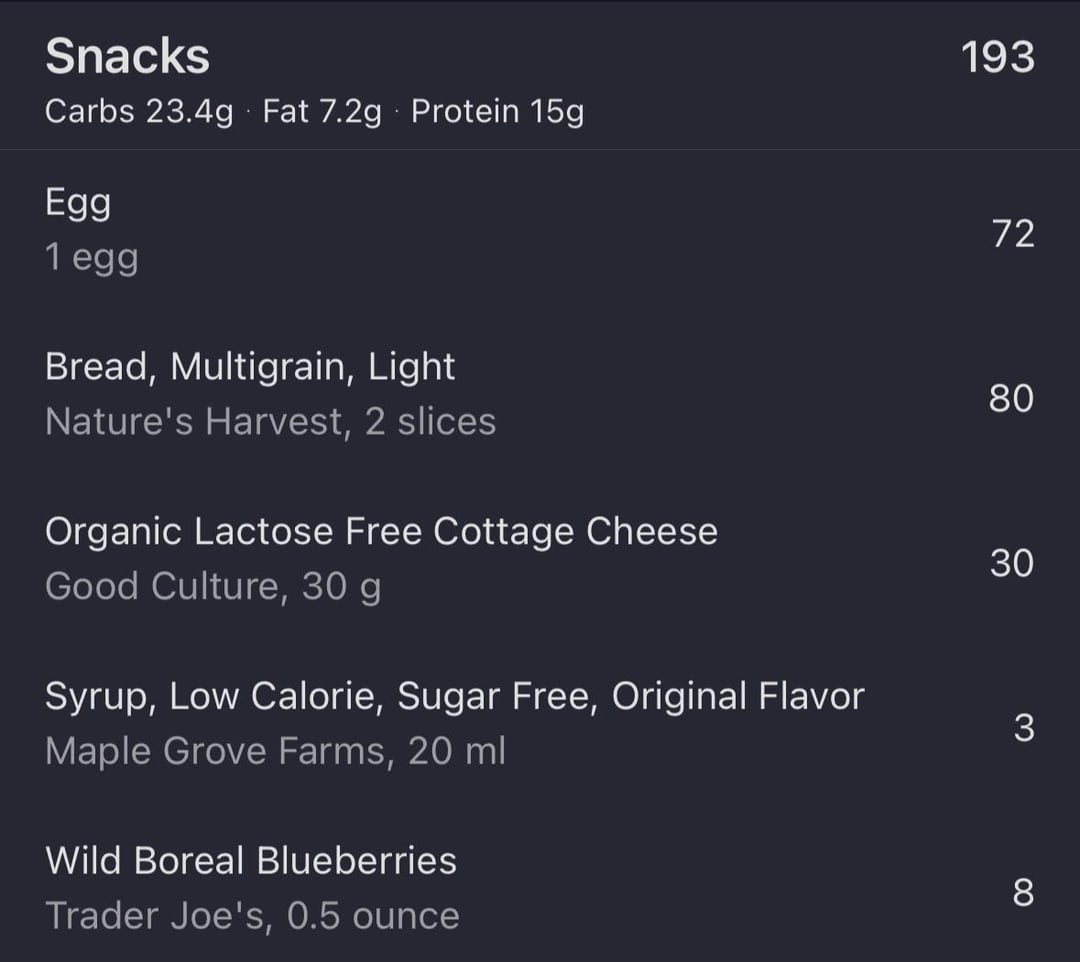This screenshot has width=1080, height=962.
Task: Tap the Snacks total 193 calories
Action: click(x=997, y=56)
